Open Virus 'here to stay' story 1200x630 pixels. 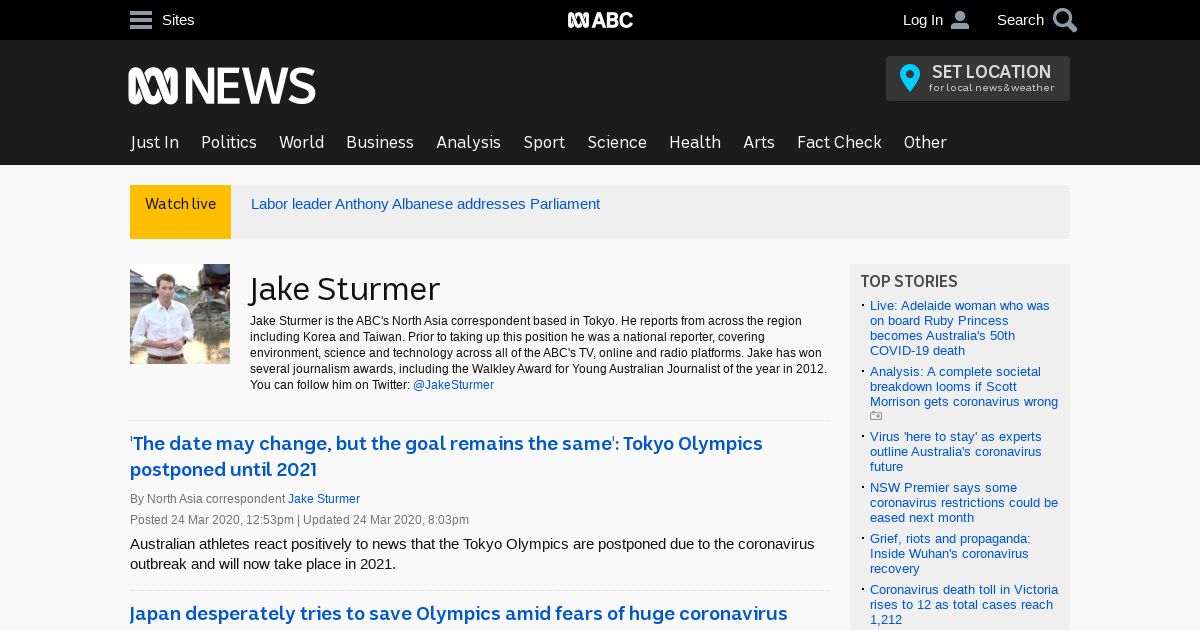(x=956, y=452)
